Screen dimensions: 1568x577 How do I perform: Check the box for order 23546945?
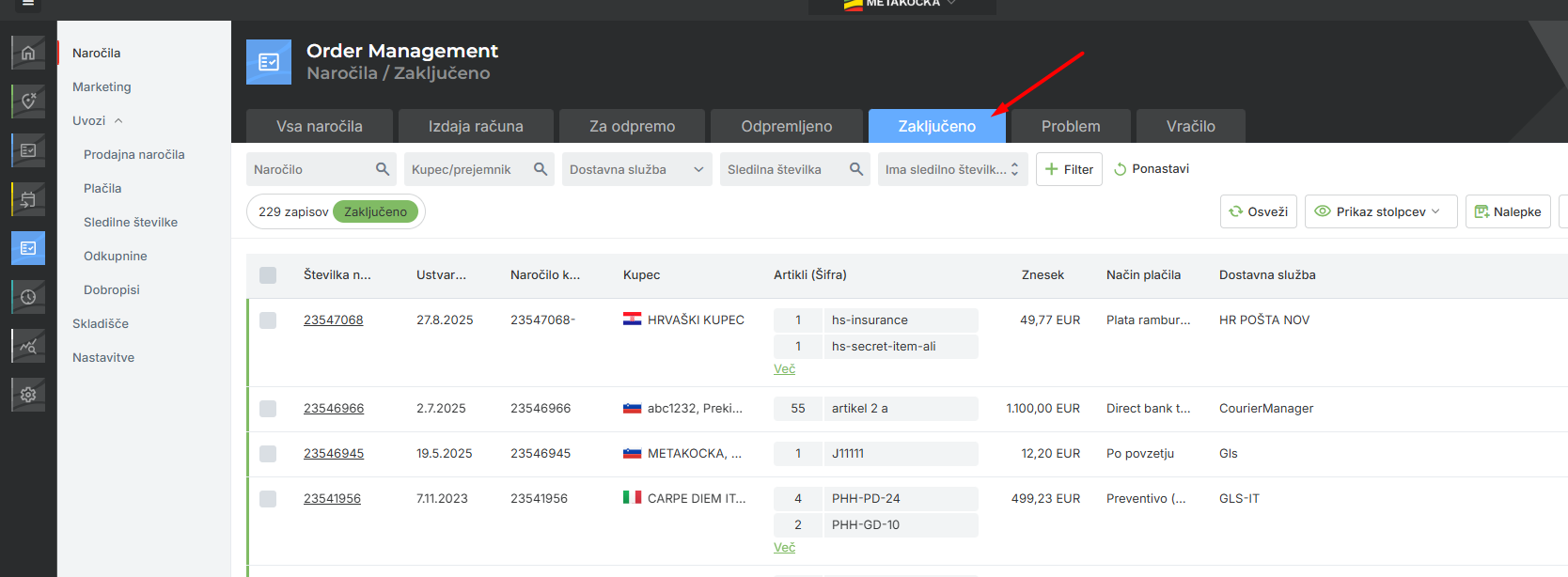pos(268,454)
